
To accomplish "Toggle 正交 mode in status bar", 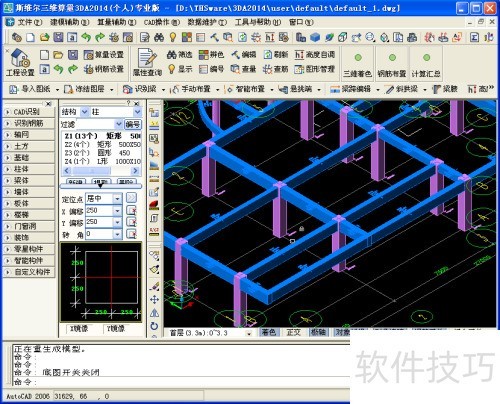I will coord(294,332).
